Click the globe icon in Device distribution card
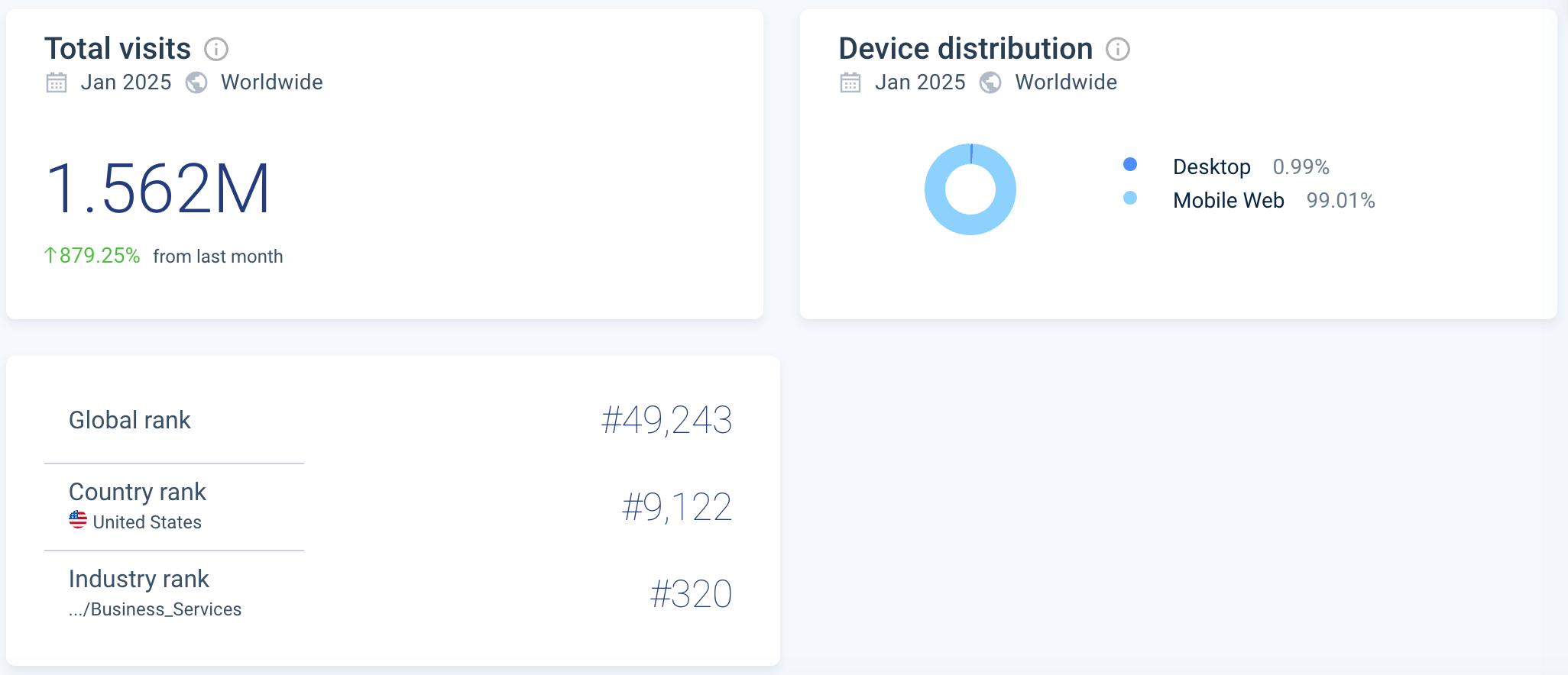1568x675 pixels. 991,82
